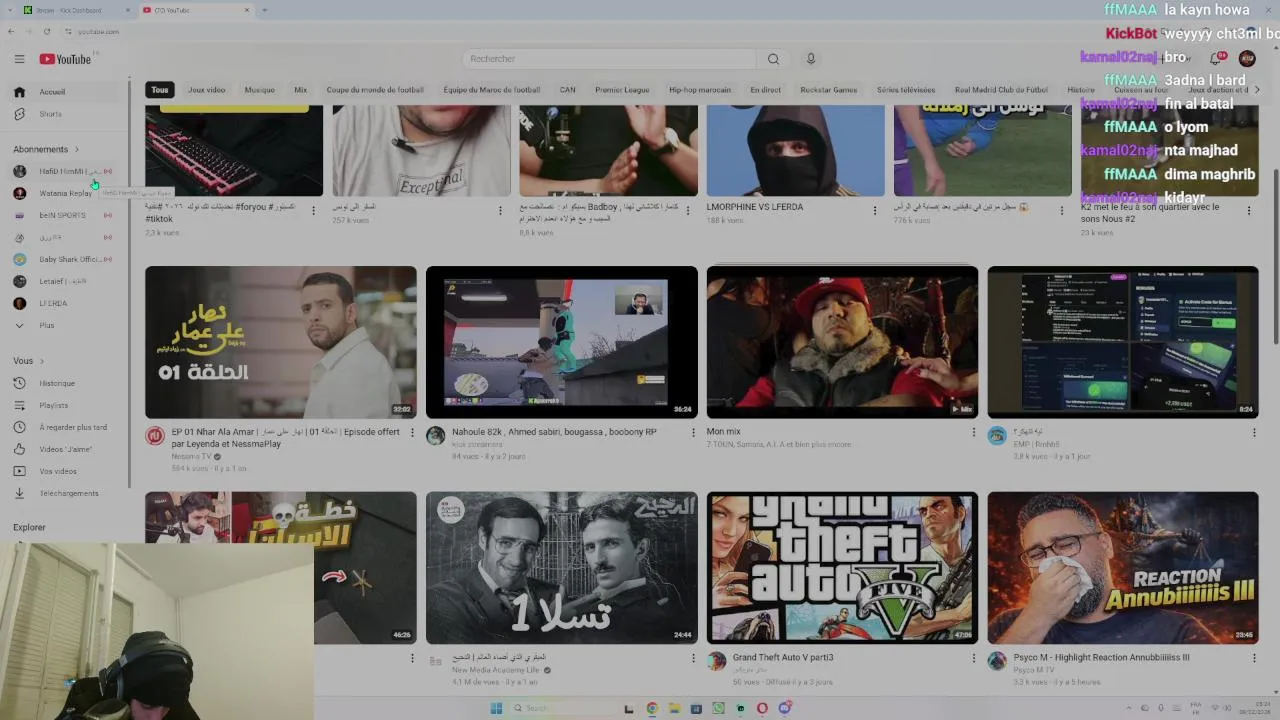Screen dimensions: 1280x720
Task: Open options menu for Nahoule 82k video
Action: tap(692, 433)
